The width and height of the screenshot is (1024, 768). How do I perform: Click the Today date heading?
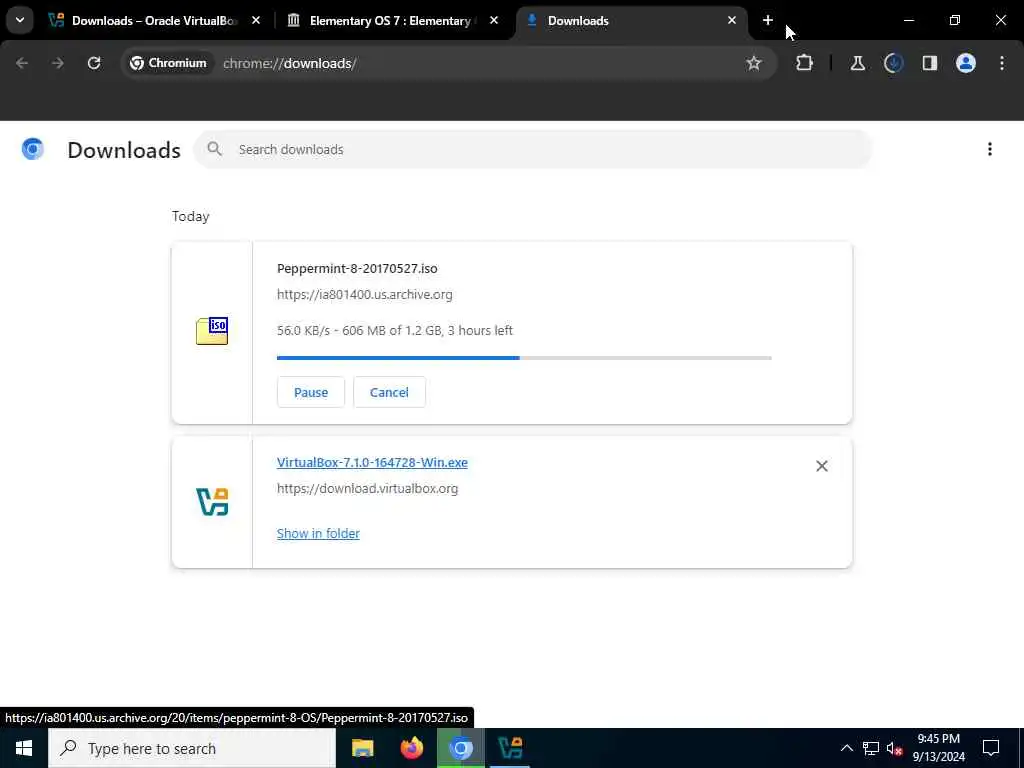click(190, 216)
